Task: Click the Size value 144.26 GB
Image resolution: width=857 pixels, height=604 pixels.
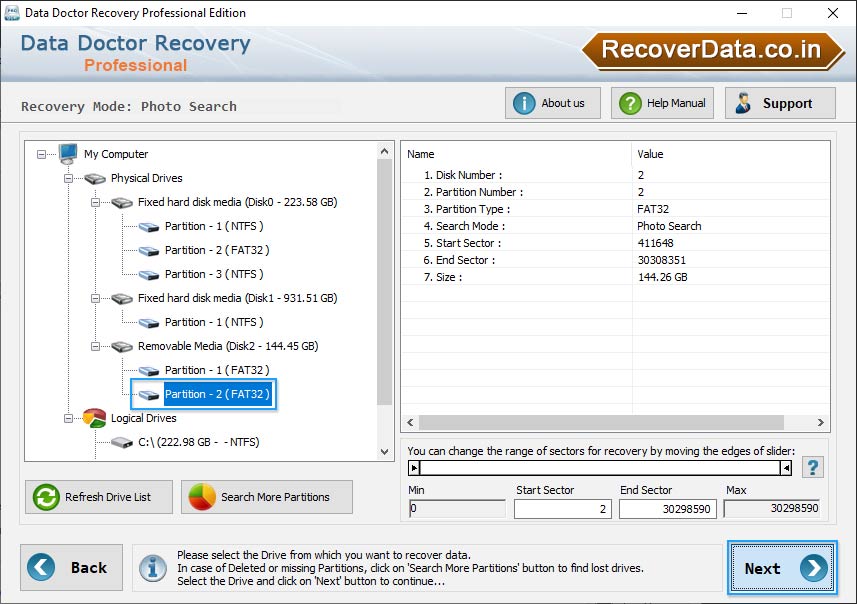Action: (662, 277)
